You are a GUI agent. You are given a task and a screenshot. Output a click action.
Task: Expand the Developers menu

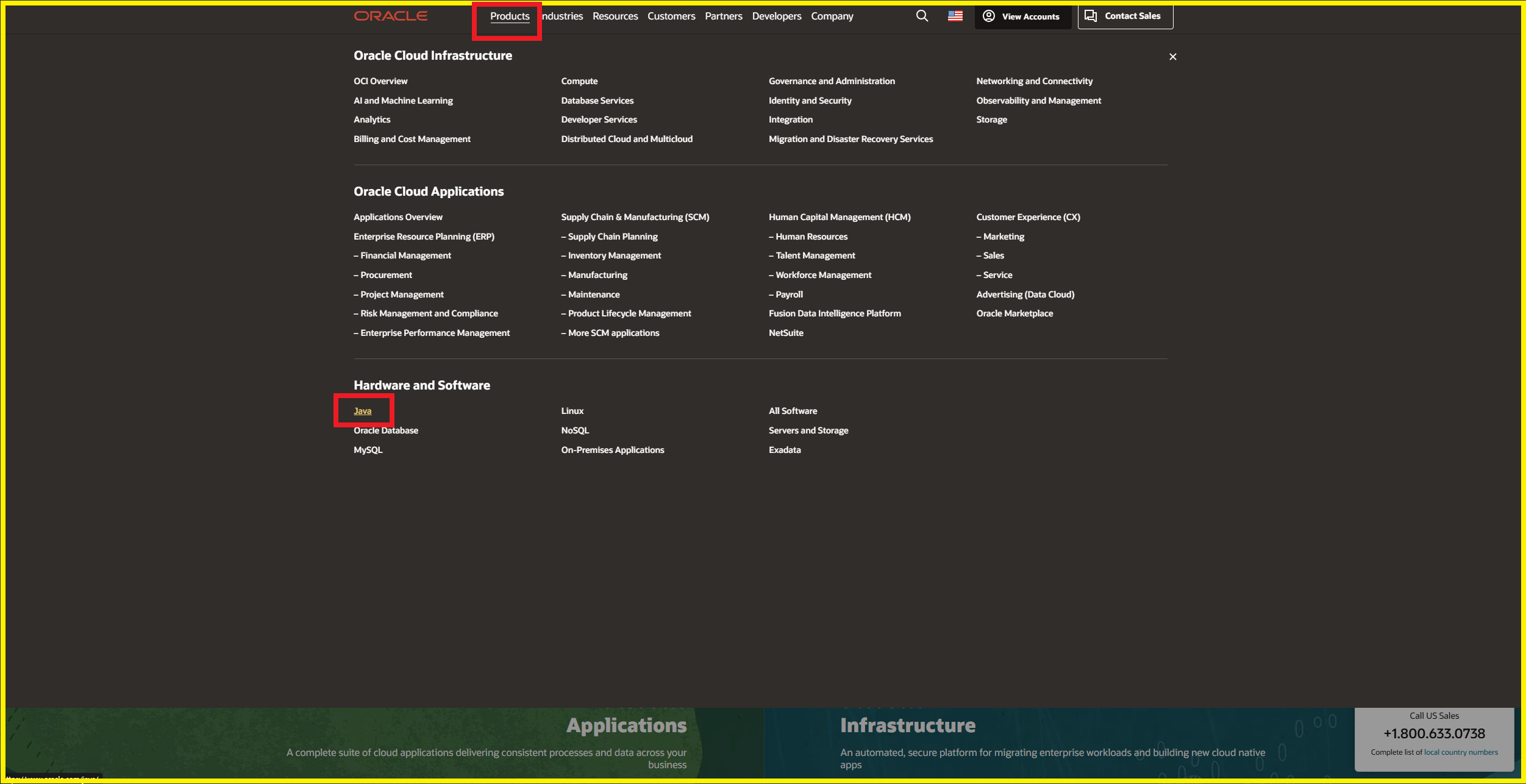point(776,16)
